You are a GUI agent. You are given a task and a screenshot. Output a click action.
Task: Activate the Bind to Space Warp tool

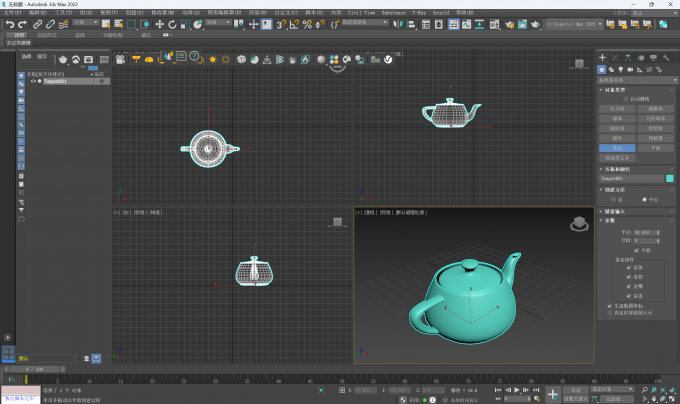tap(63, 24)
